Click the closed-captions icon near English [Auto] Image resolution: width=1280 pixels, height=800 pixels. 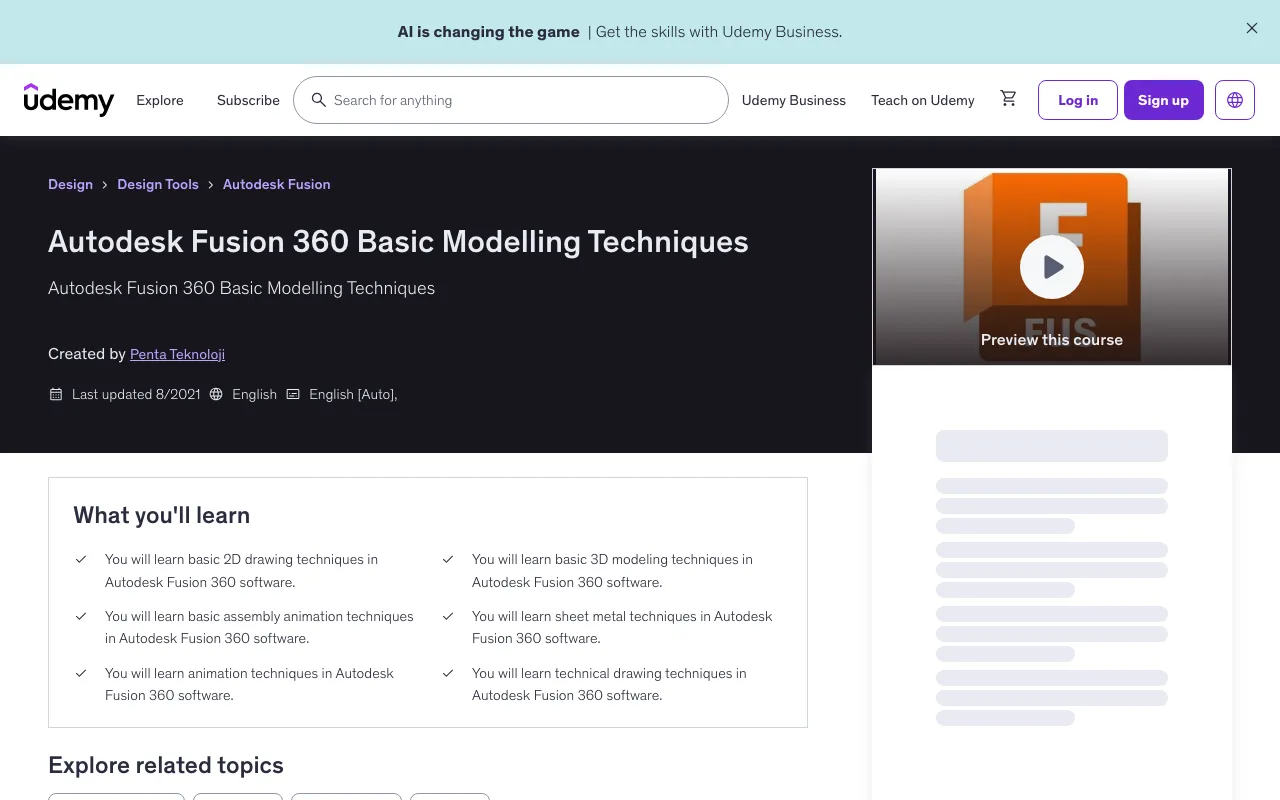(x=293, y=394)
